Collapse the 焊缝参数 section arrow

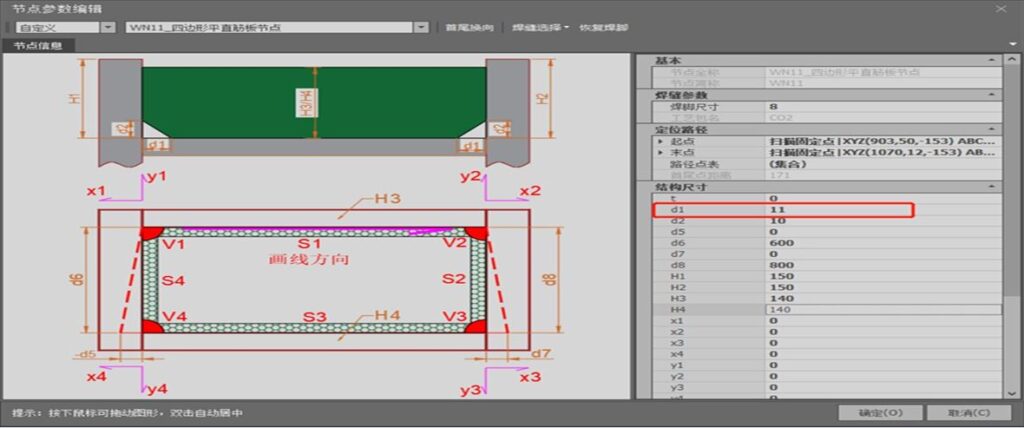pos(990,94)
